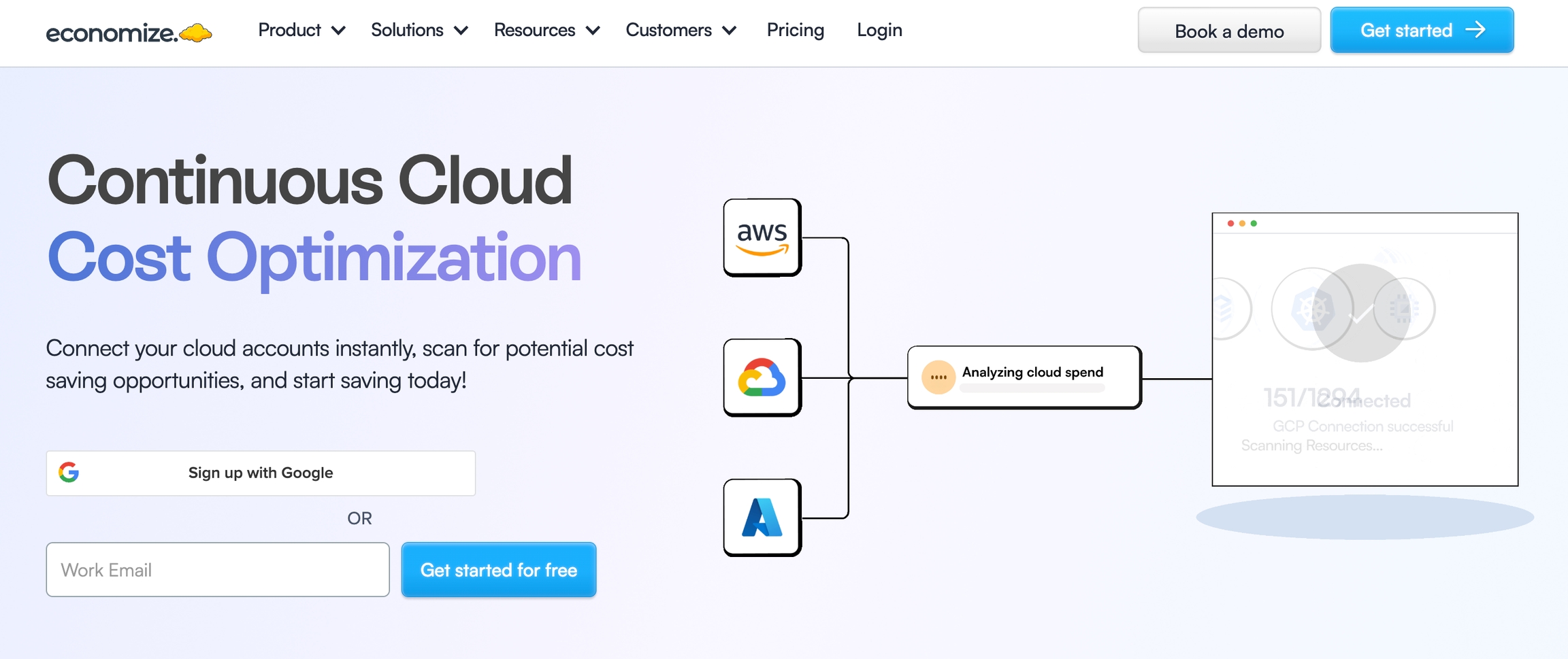Click the orange analyzing dots icon

point(938,377)
